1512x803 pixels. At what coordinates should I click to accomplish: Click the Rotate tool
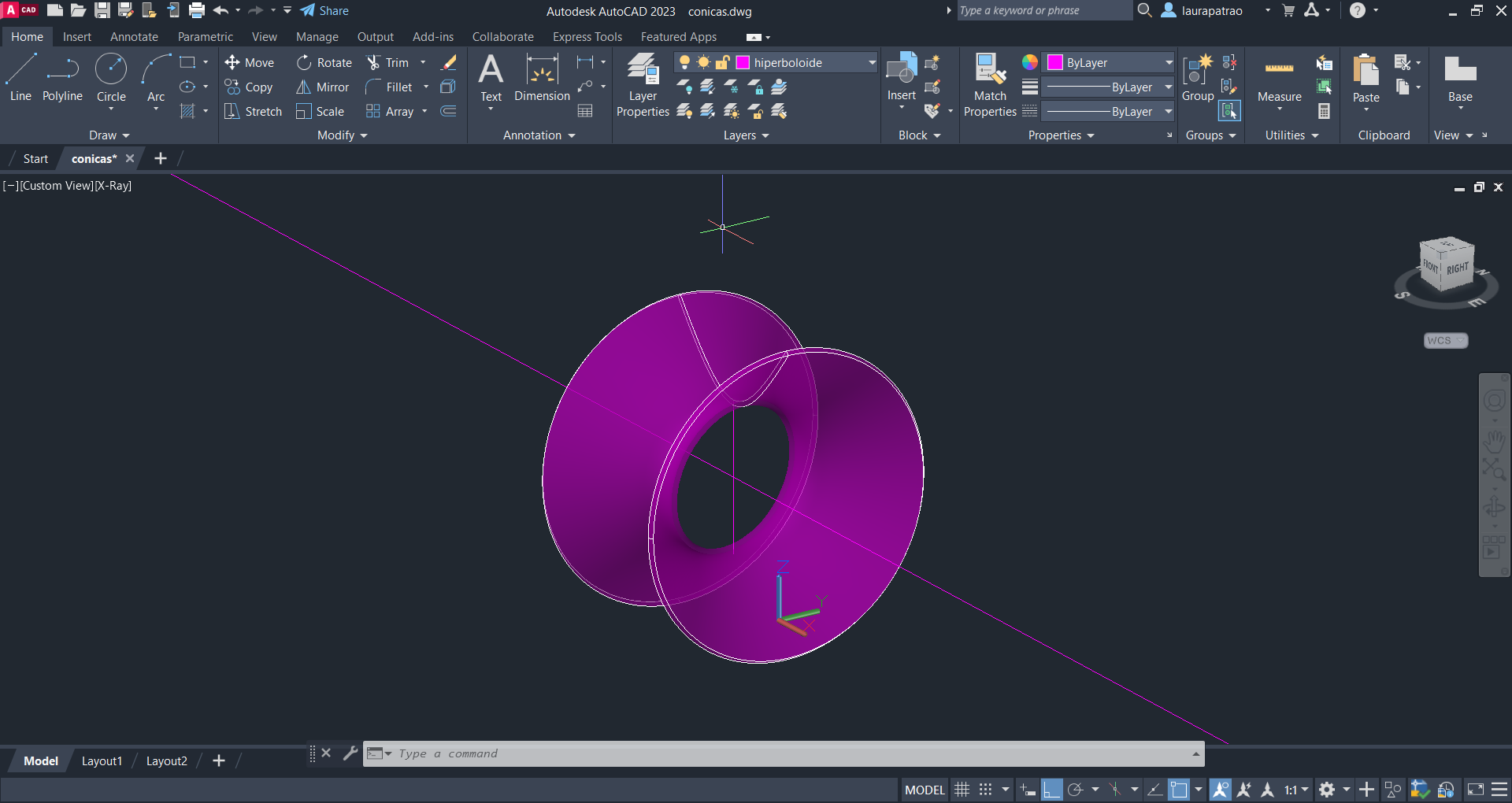(324, 63)
